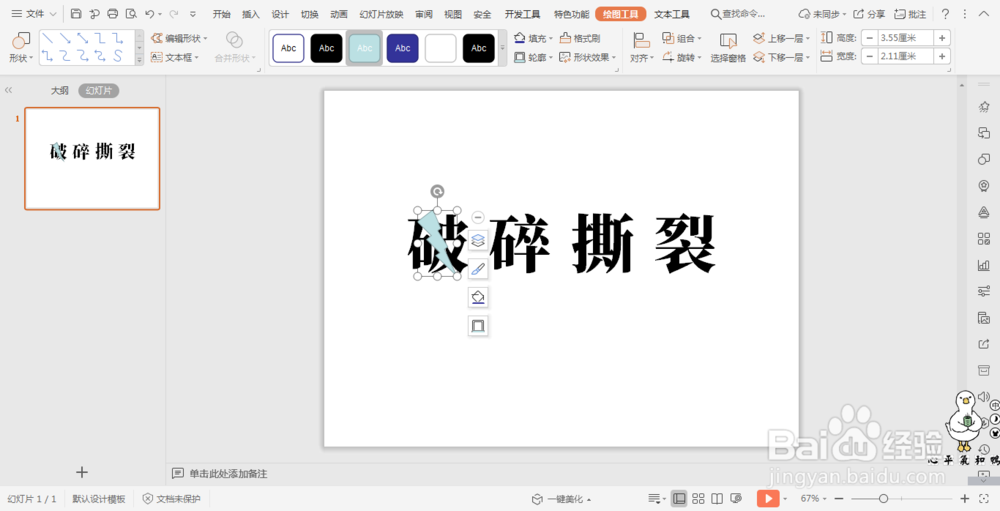Click the help question mark icon
Image resolution: width=1000 pixels, height=511 pixels.
(945, 13)
